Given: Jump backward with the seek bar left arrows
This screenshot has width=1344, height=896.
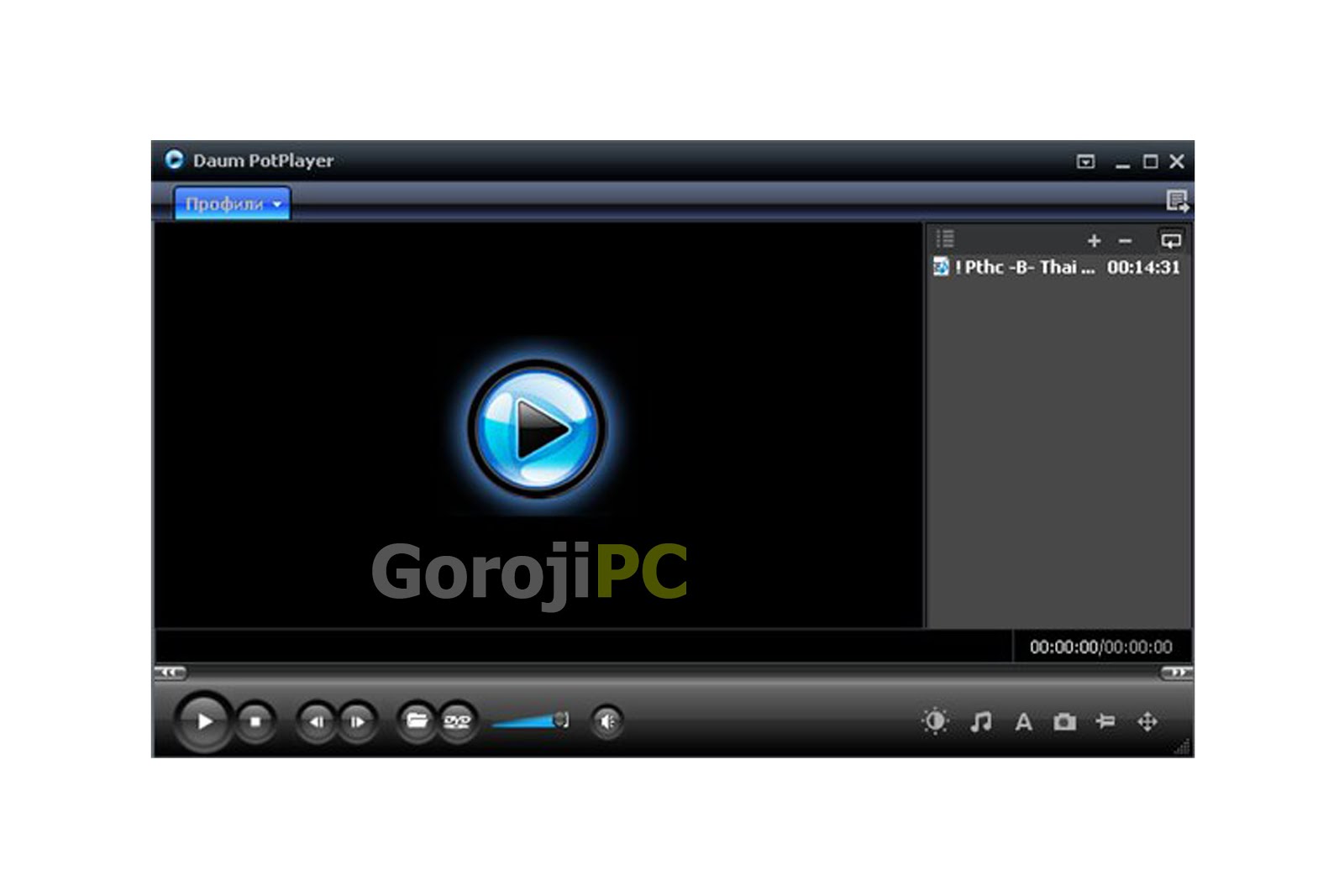Looking at the screenshot, I should pyautogui.click(x=171, y=673).
